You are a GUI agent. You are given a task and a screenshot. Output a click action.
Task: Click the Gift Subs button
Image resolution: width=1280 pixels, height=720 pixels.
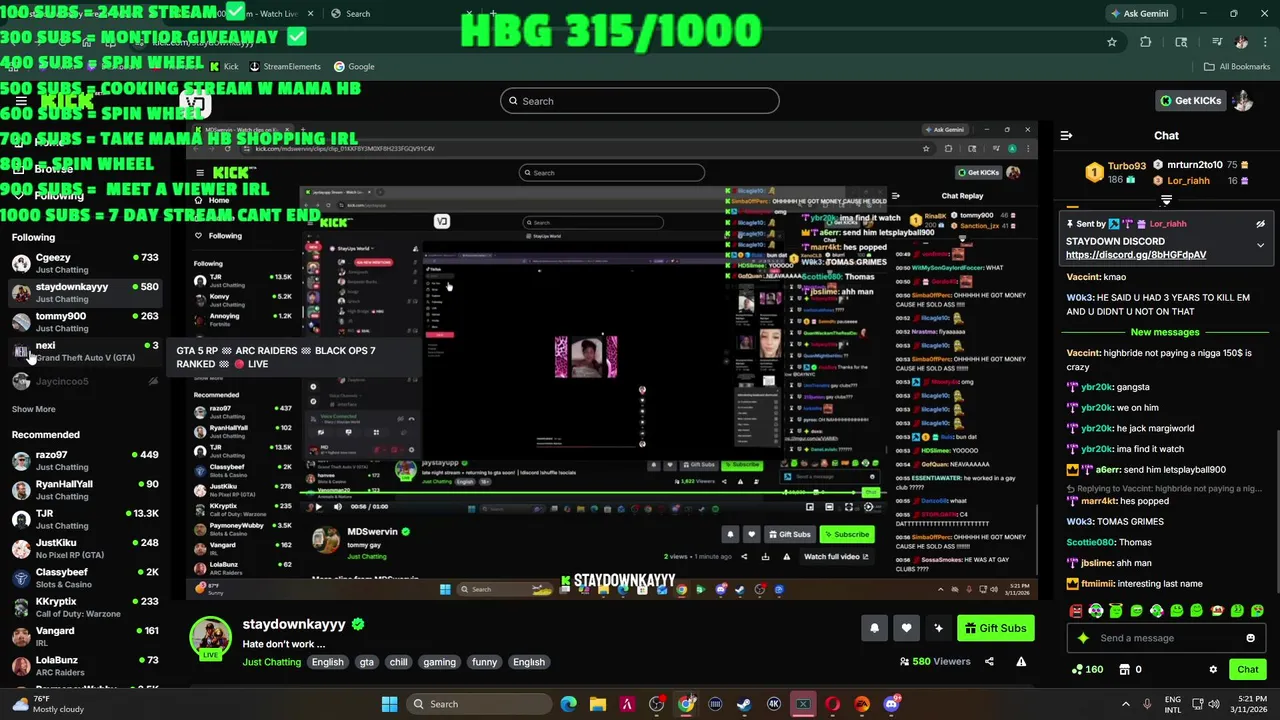(995, 628)
